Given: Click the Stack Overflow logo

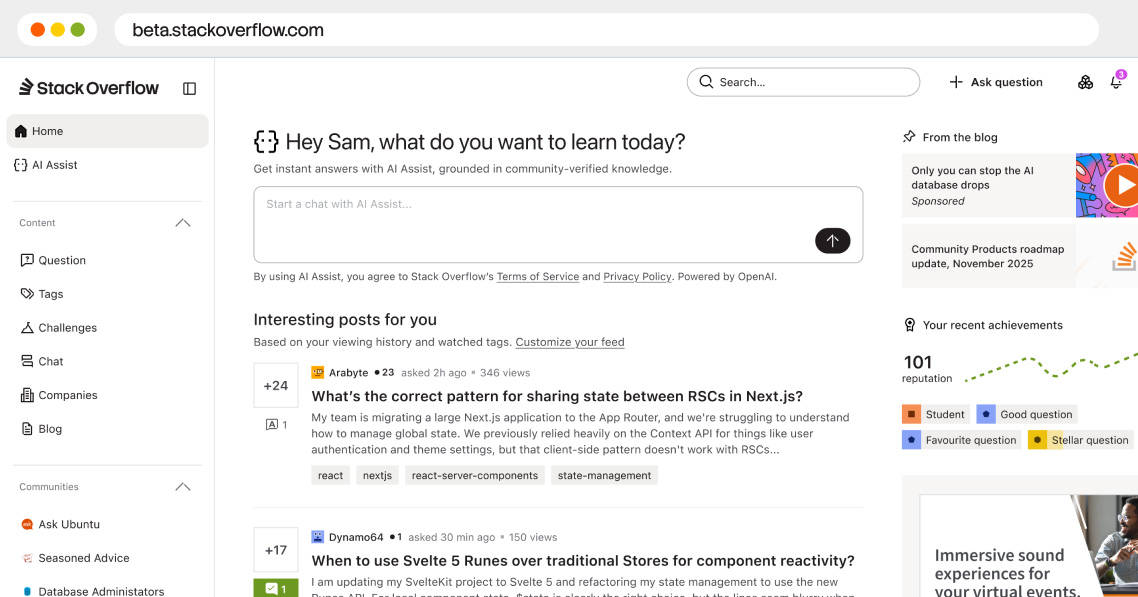Looking at the screenshot, I should 88,87.
